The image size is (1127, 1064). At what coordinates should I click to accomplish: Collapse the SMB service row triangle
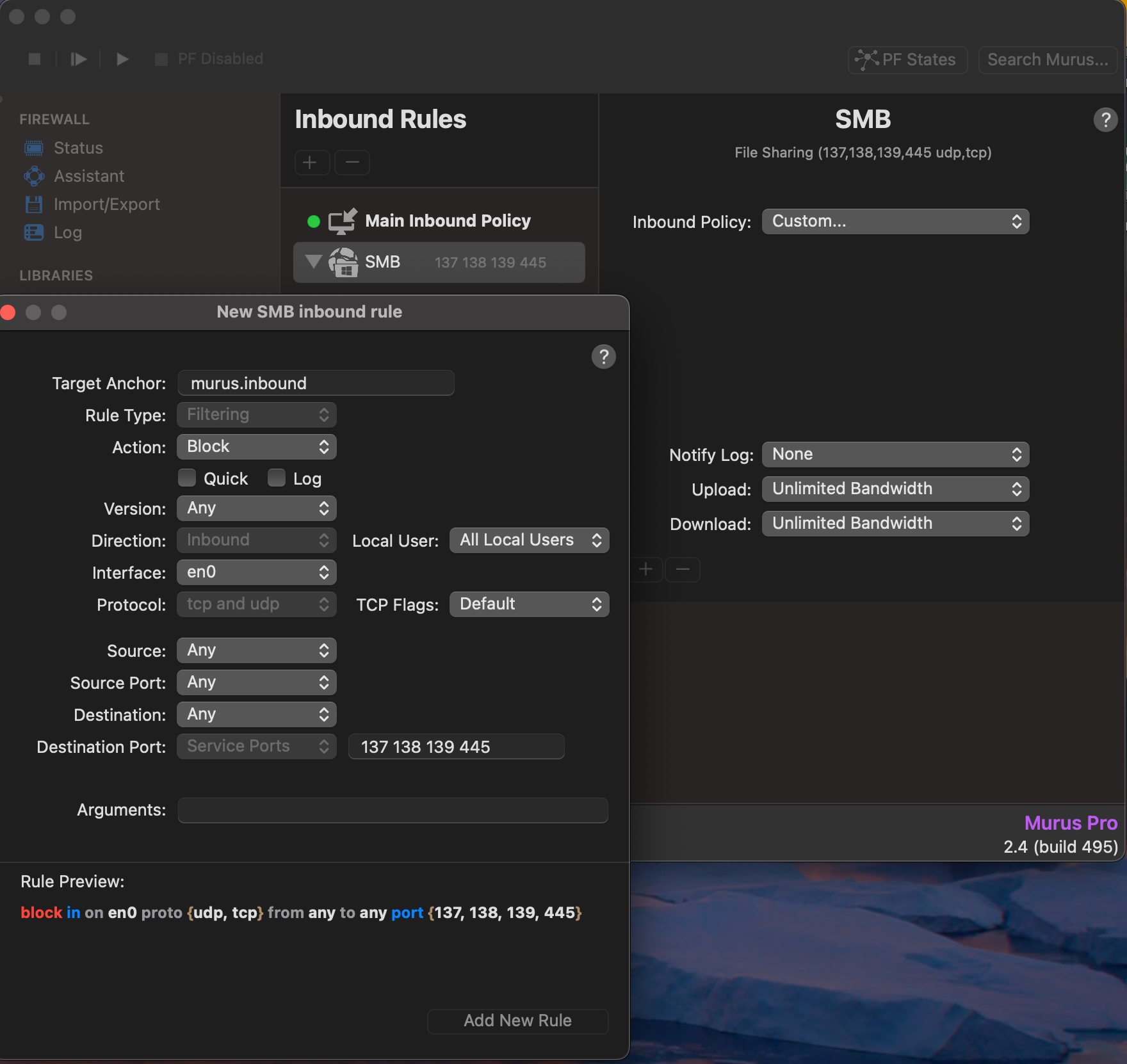(x=313, y=261)
